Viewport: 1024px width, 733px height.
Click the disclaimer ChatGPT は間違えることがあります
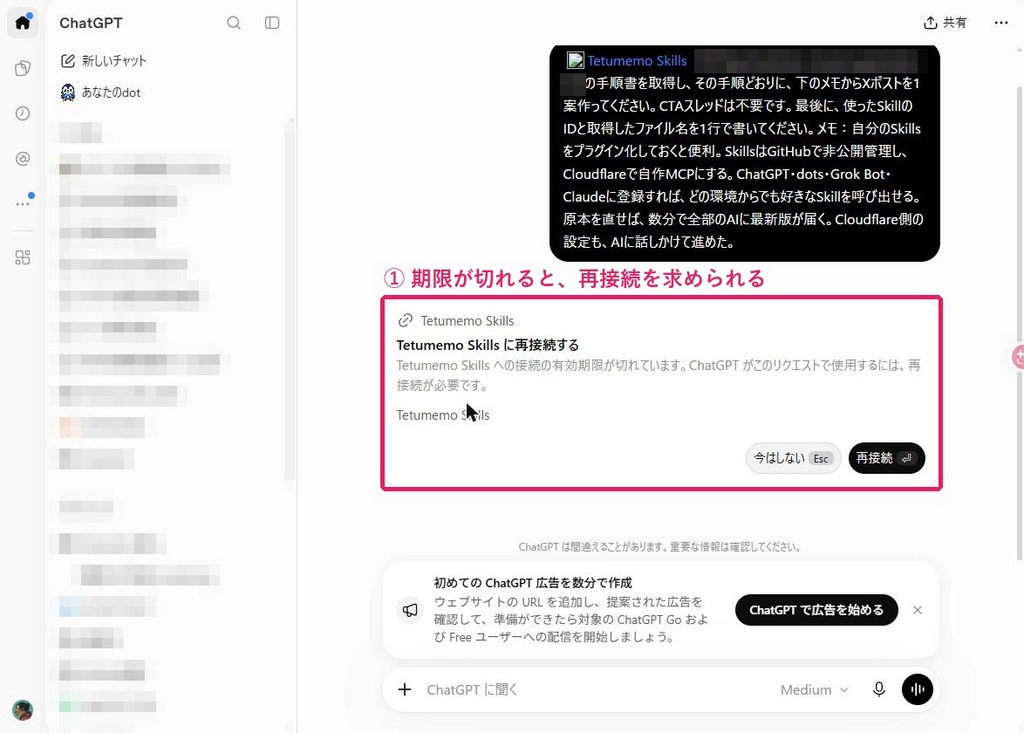660,547
